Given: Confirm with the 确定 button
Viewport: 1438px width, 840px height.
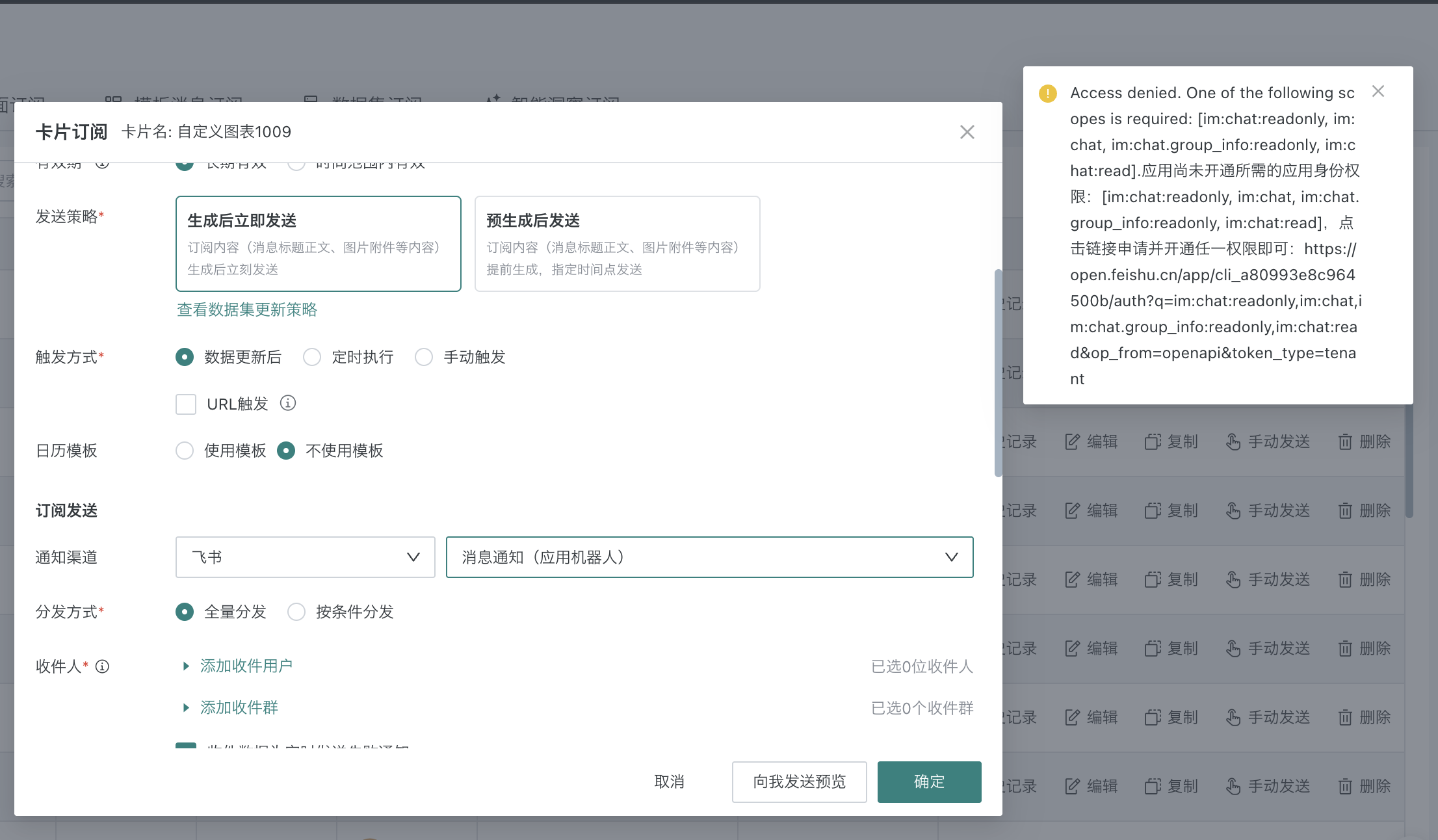Looking at the screenshot, I should pos(930,781).
